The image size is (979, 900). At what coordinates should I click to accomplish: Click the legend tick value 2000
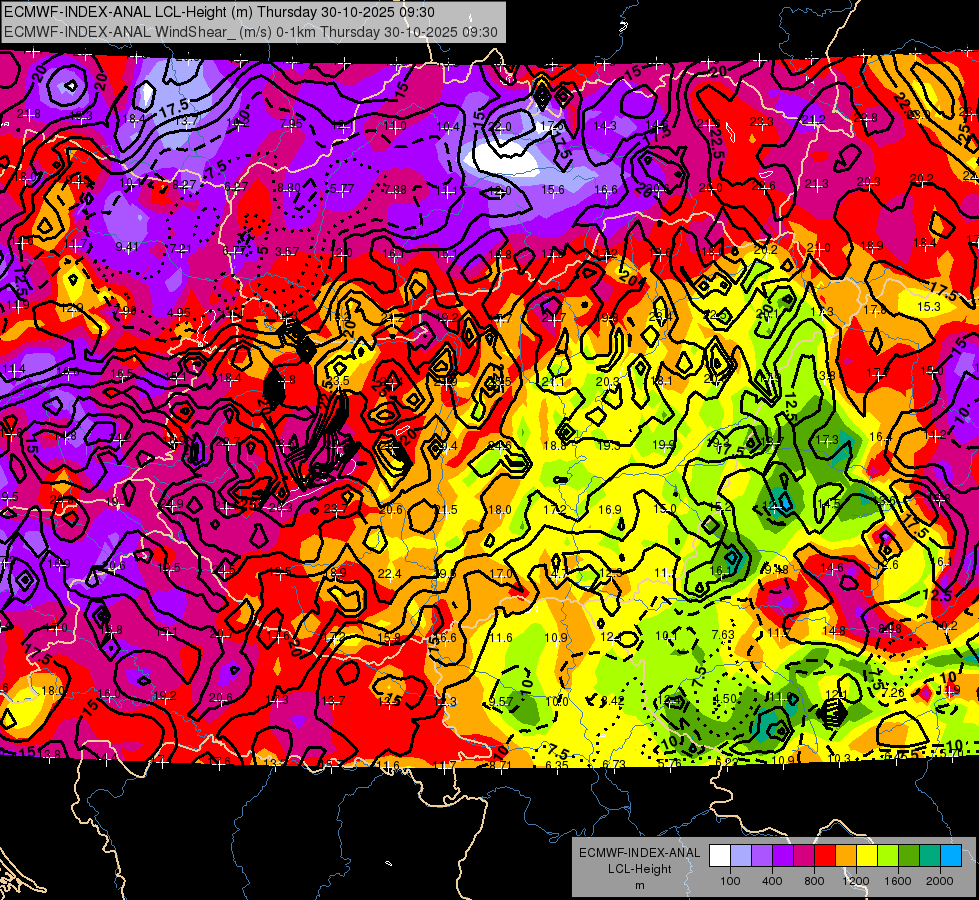(940, 881)
